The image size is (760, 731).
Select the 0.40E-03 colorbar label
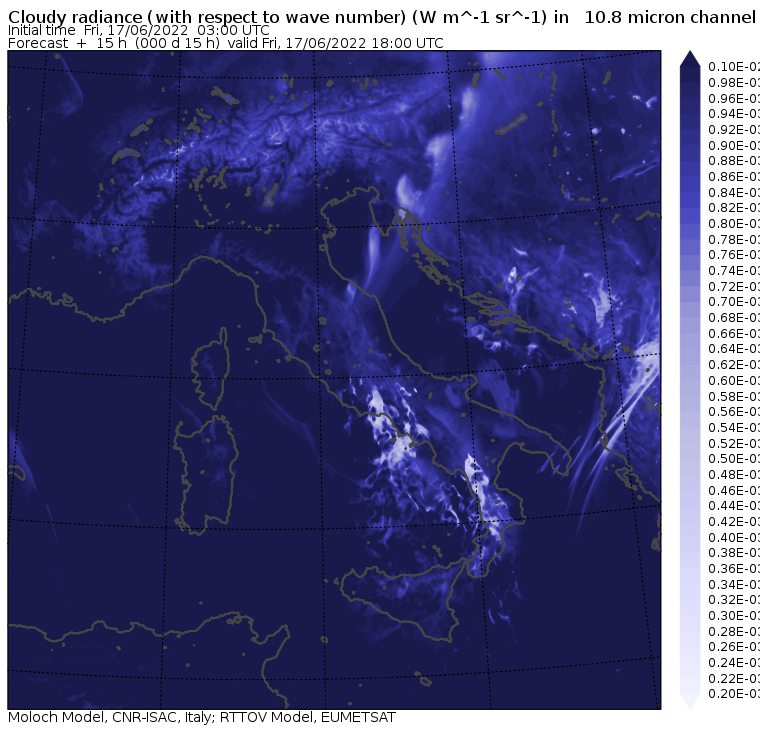pyautogui.click(x=734, y=537)
